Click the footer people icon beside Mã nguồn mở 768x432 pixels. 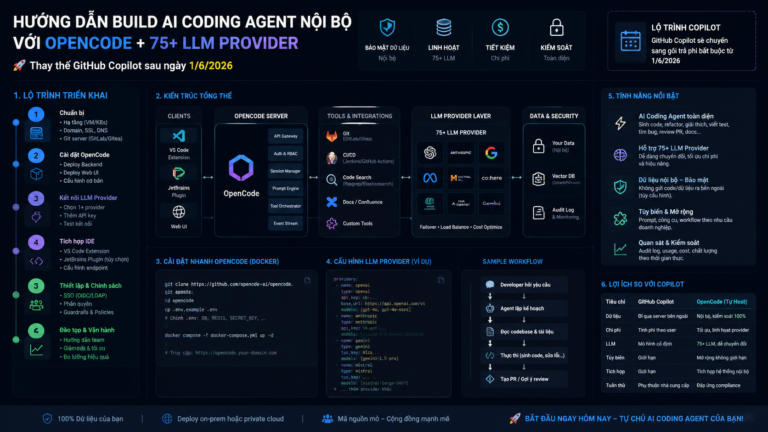click(327, 419)
